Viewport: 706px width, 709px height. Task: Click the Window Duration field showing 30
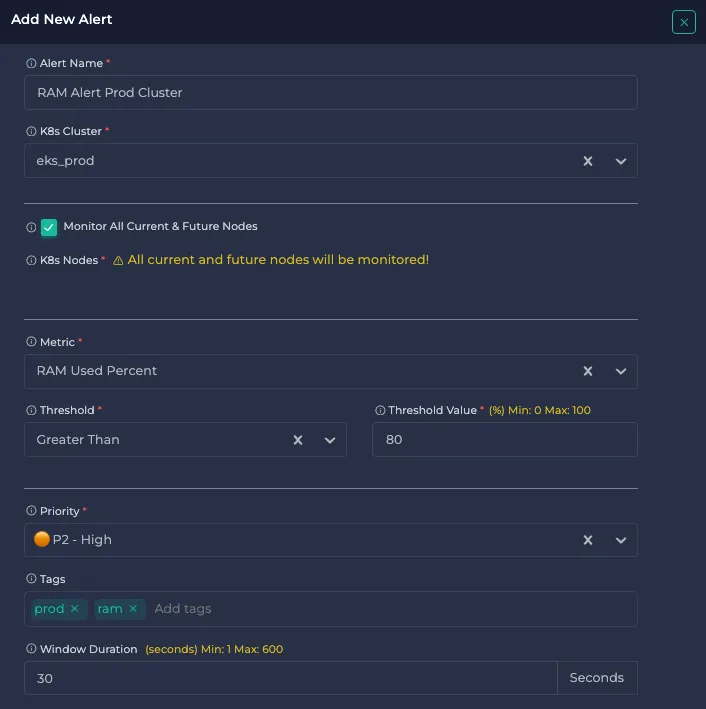[x=291, y=678]
